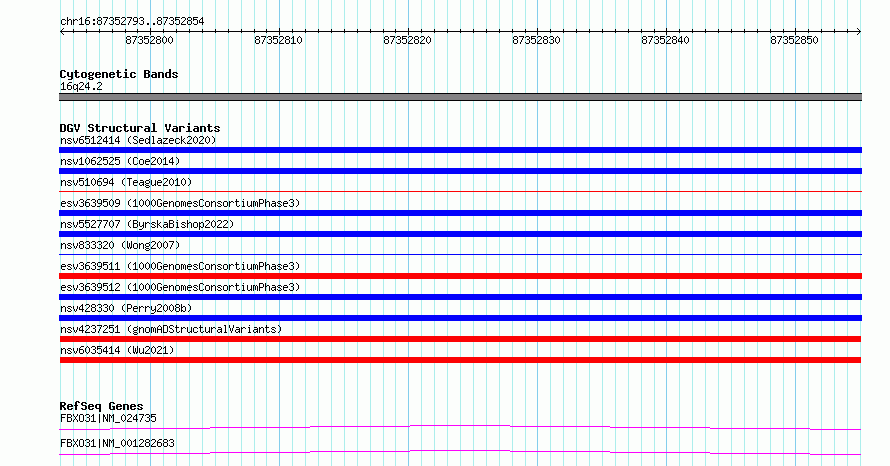This screenshot has height=466, width=890.
Task: Click the nsv5527707 (ByrskaBishop2022) label
Action: pos(147,224)
